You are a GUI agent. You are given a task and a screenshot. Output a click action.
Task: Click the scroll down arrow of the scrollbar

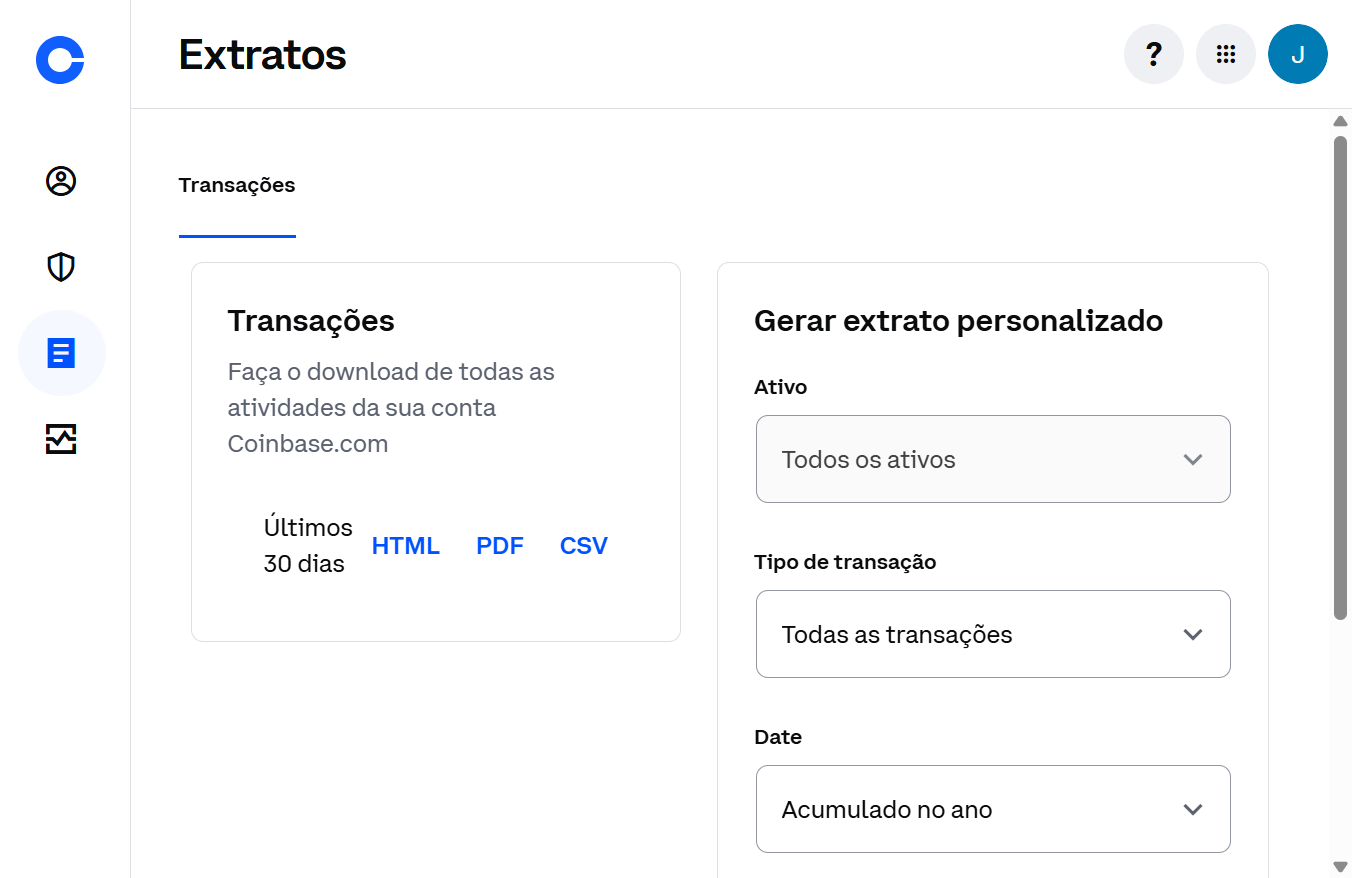click(x=1341, y=866)
